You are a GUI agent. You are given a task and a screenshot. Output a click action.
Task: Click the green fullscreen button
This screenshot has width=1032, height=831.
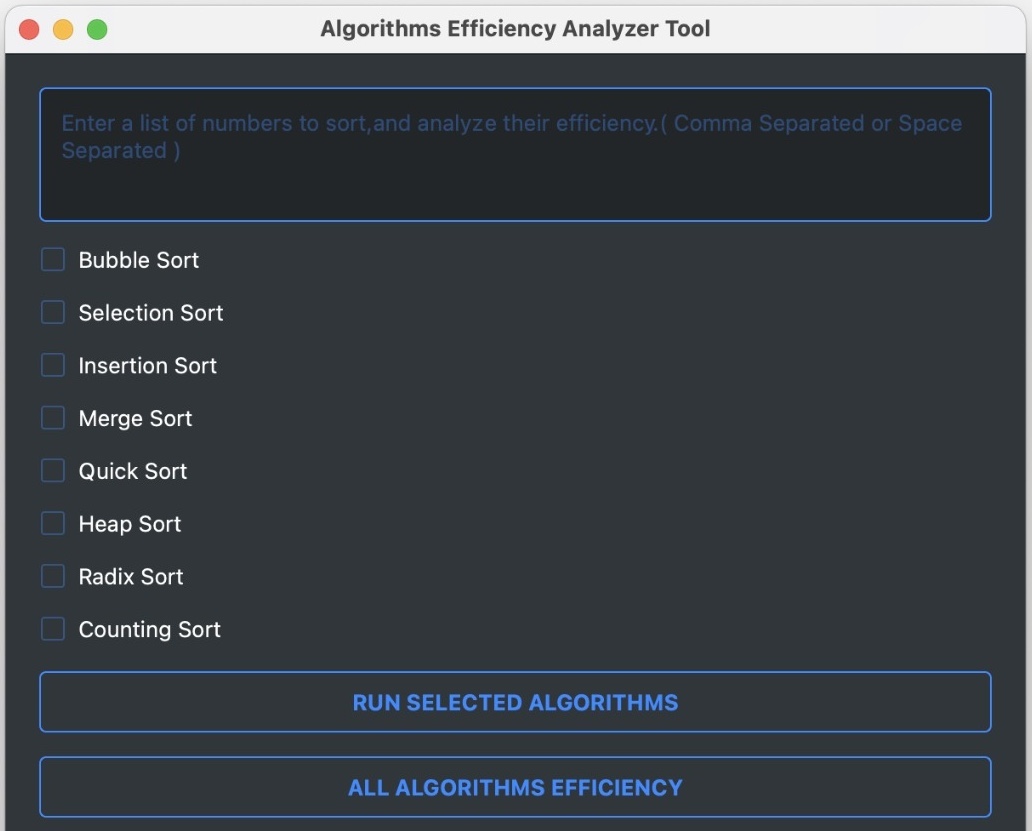[97, 30]
